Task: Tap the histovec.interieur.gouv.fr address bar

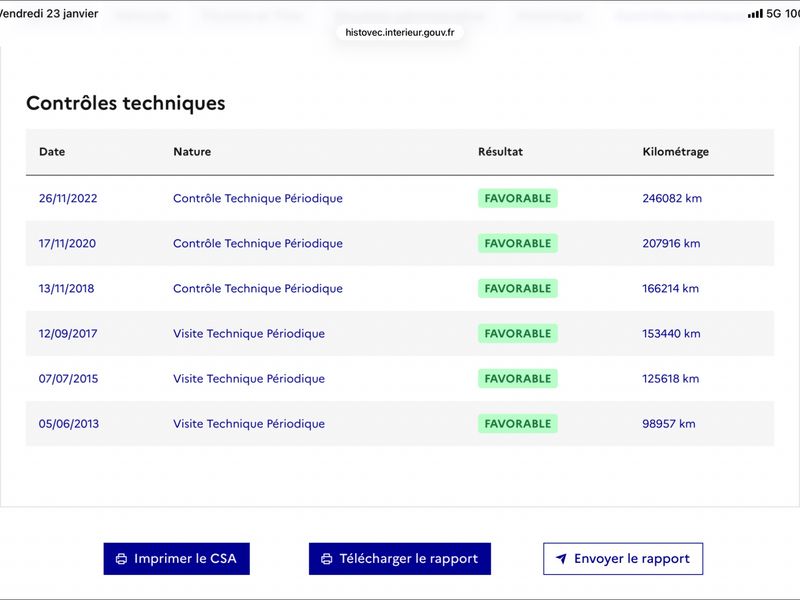Action: (x=400, y=32)
